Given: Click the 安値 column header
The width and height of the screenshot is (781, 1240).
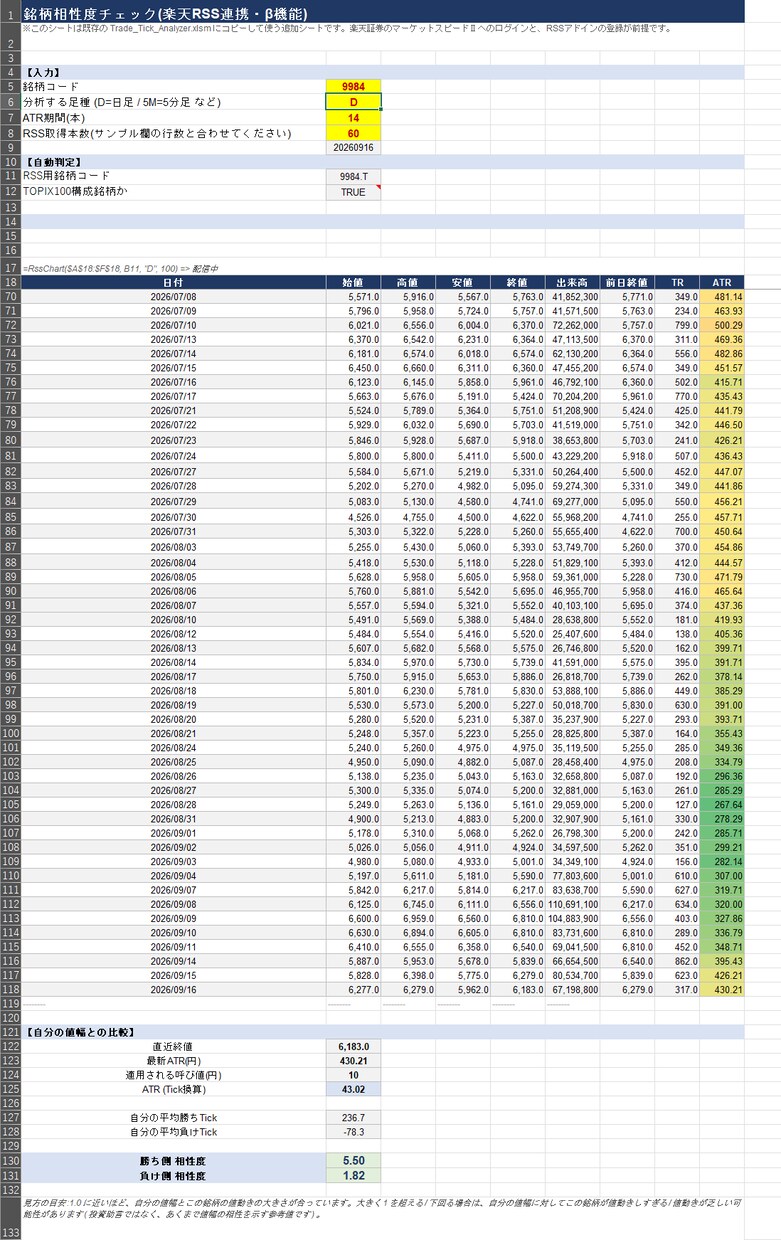Looking at the screenshot, I should (x=463, y=283).
